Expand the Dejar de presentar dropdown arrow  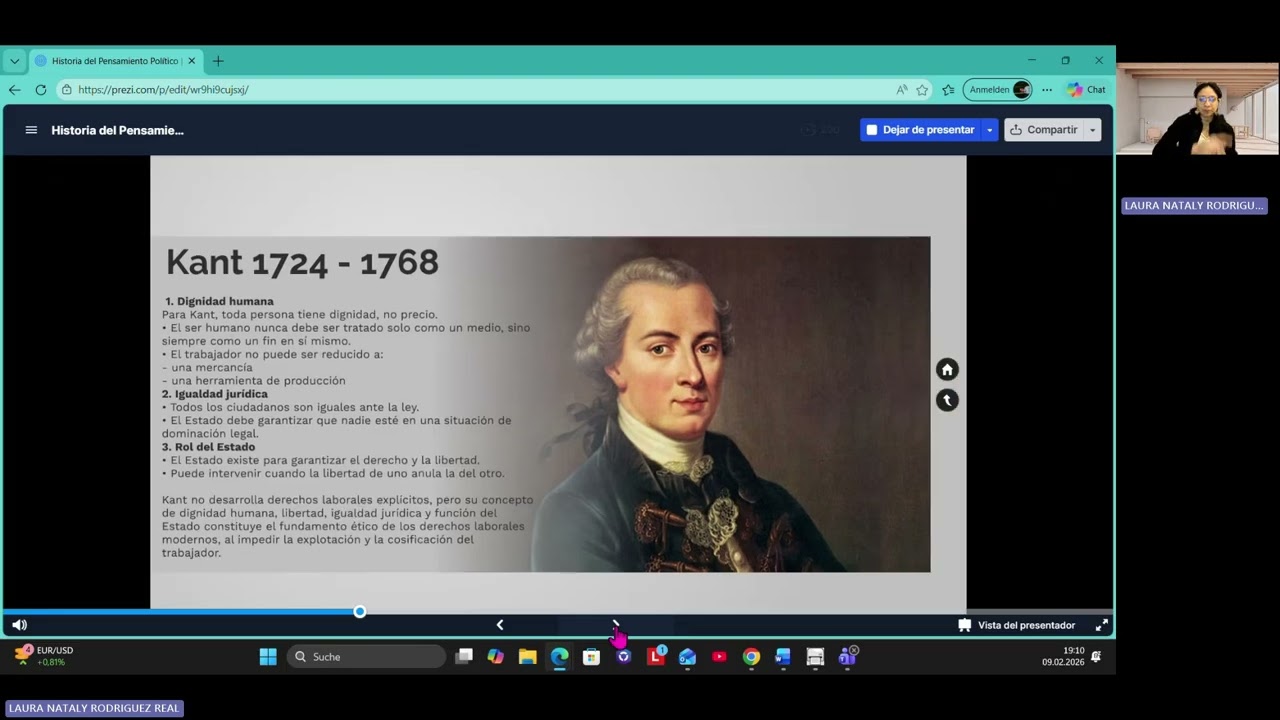tap(990, 130)
